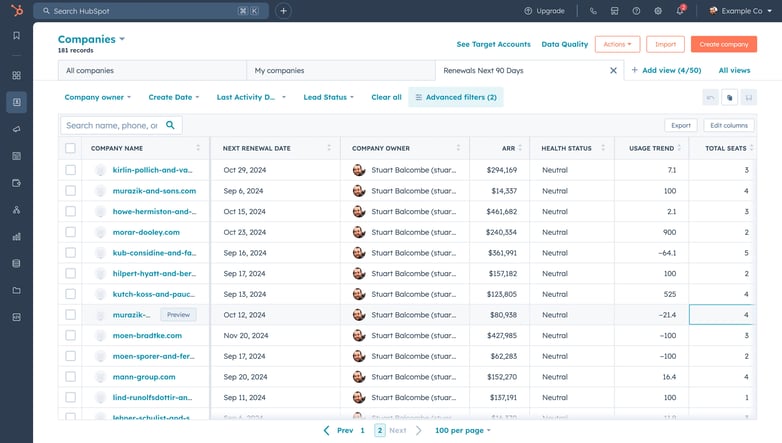Open the See Target Accounts link
782x443 pixels.
click(493, 44)
